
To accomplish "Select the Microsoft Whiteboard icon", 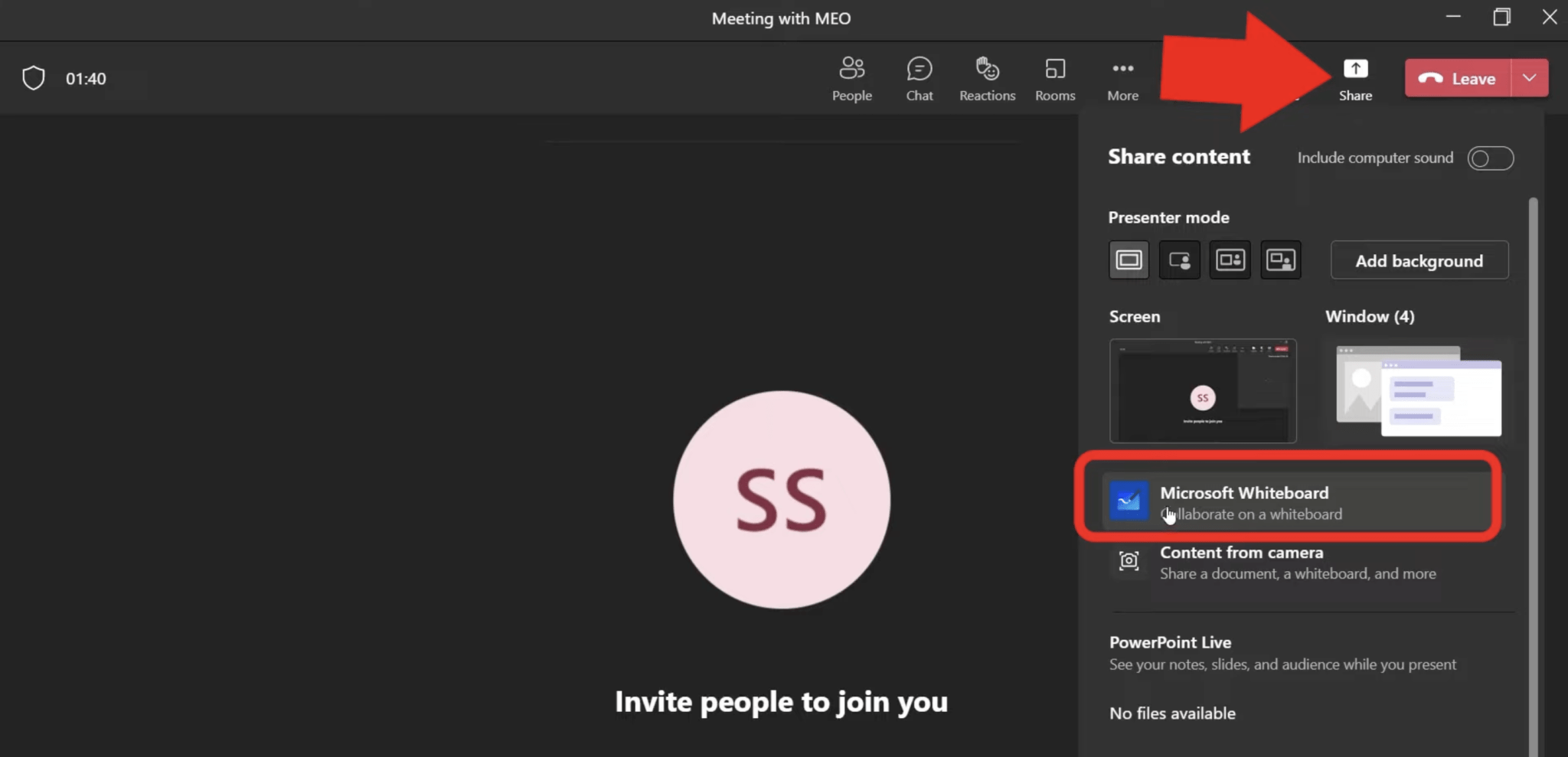I will (1129, 501).
